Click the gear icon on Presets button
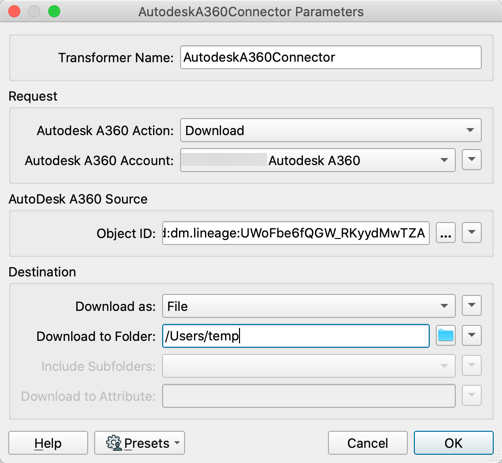502x463 pixels. [114, 443]
